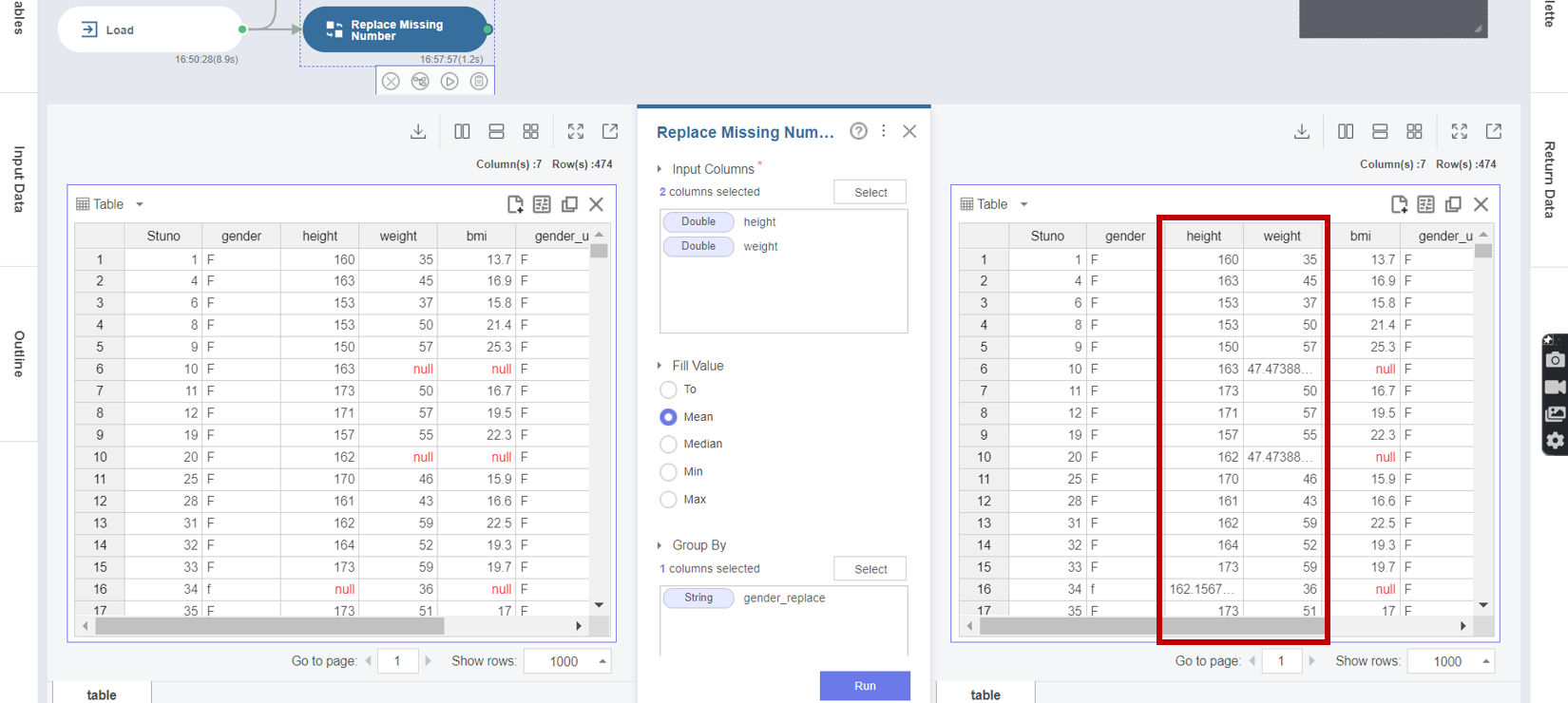The image size is (1568, 703).
Task: Duplicate the output table view
Action: pos(1453,204)
